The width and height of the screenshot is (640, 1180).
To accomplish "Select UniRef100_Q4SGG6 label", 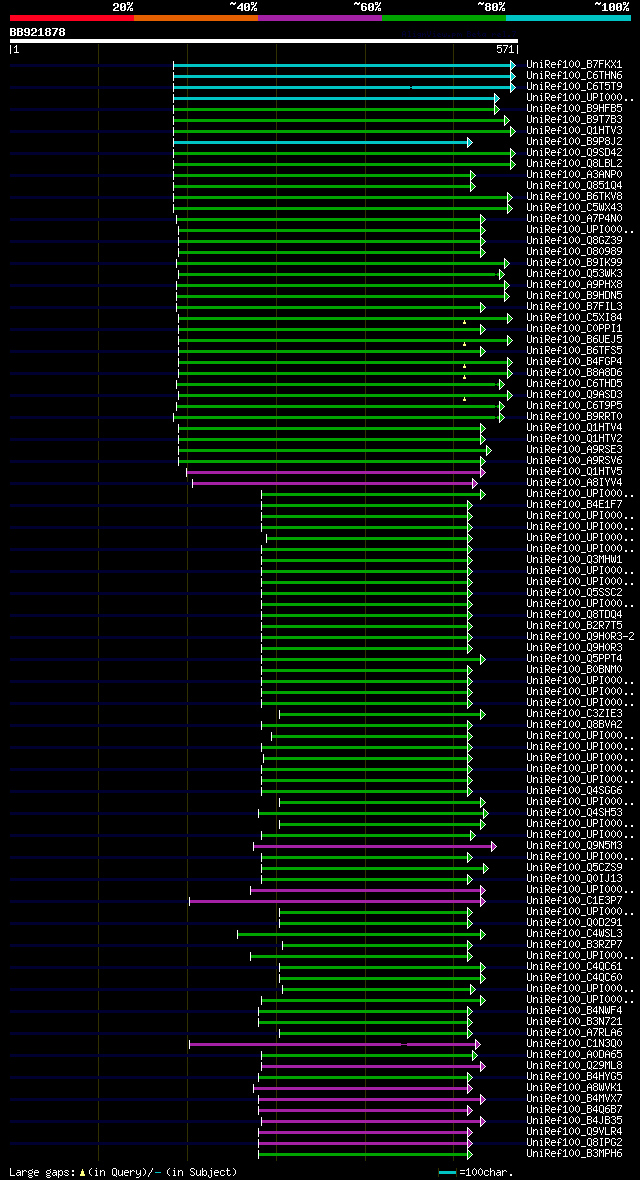I will coord(574,790).
